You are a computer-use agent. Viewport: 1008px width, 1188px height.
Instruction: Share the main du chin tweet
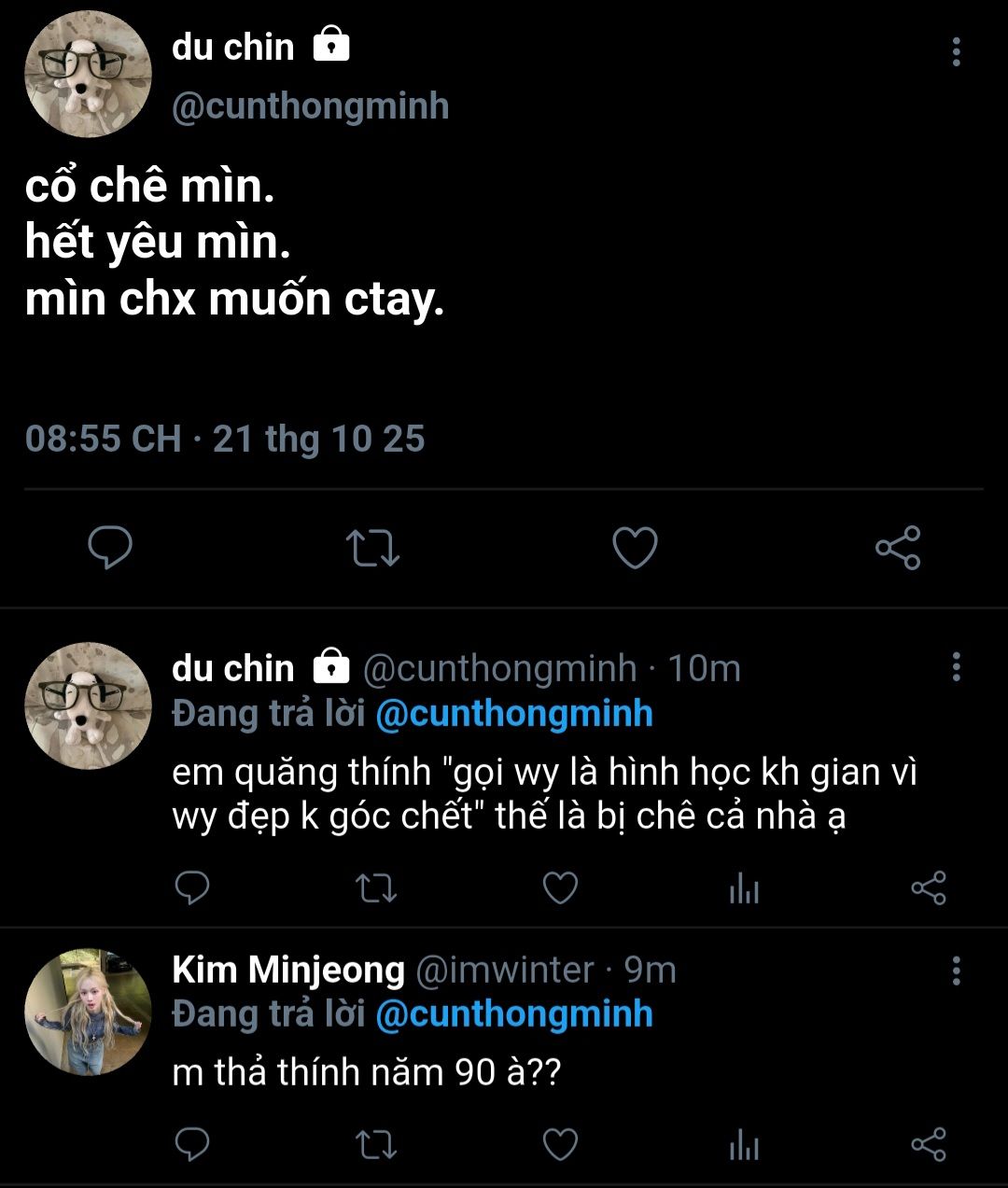point(898,548)
